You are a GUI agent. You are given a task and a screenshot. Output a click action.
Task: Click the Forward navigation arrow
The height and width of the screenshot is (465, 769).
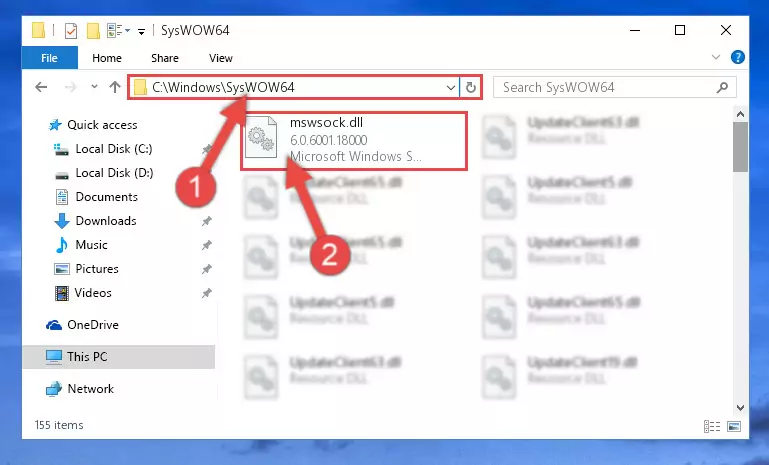click(x=71, y=87)
